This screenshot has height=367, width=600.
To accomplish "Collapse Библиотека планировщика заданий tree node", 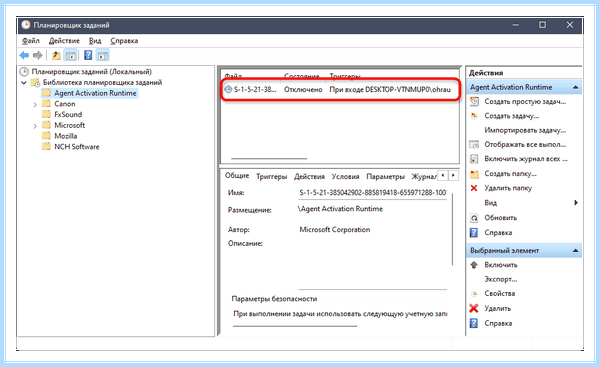I will pyautogui.click(x=24, y=83).
